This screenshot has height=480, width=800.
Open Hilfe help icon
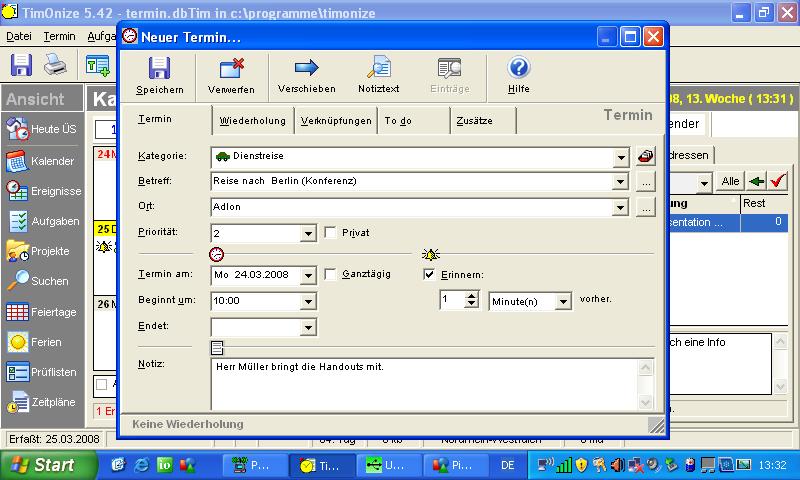(x=518, y=69)
